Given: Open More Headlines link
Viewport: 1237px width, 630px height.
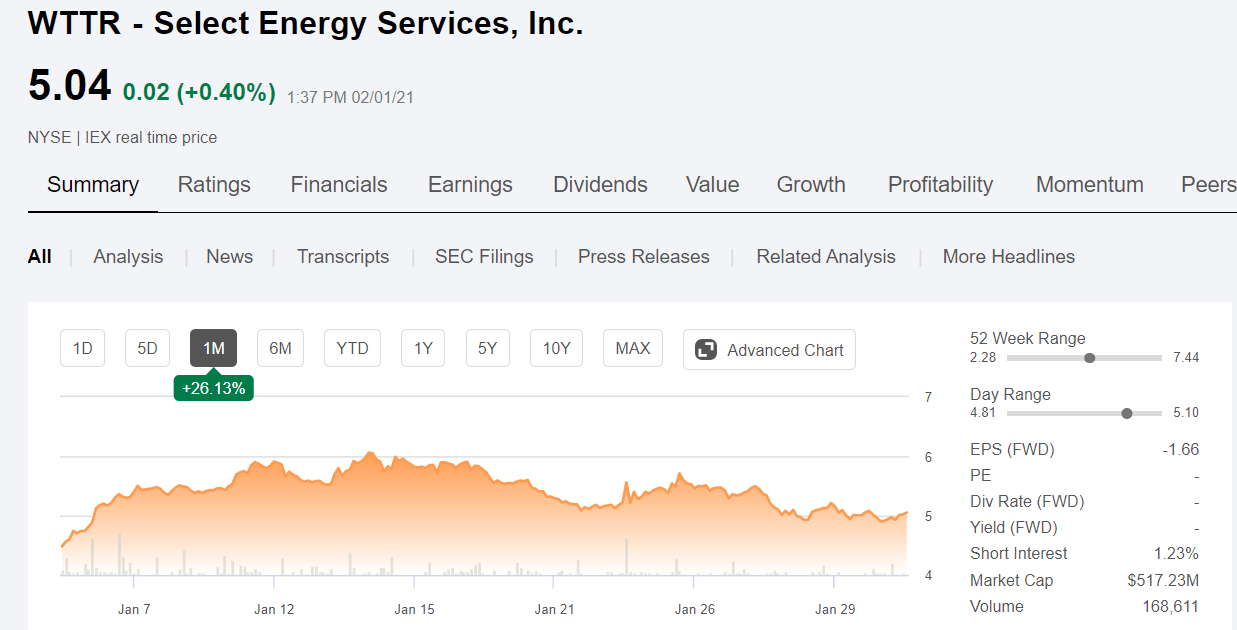Looking at the screenshot, I should [x=1009, y=257].
